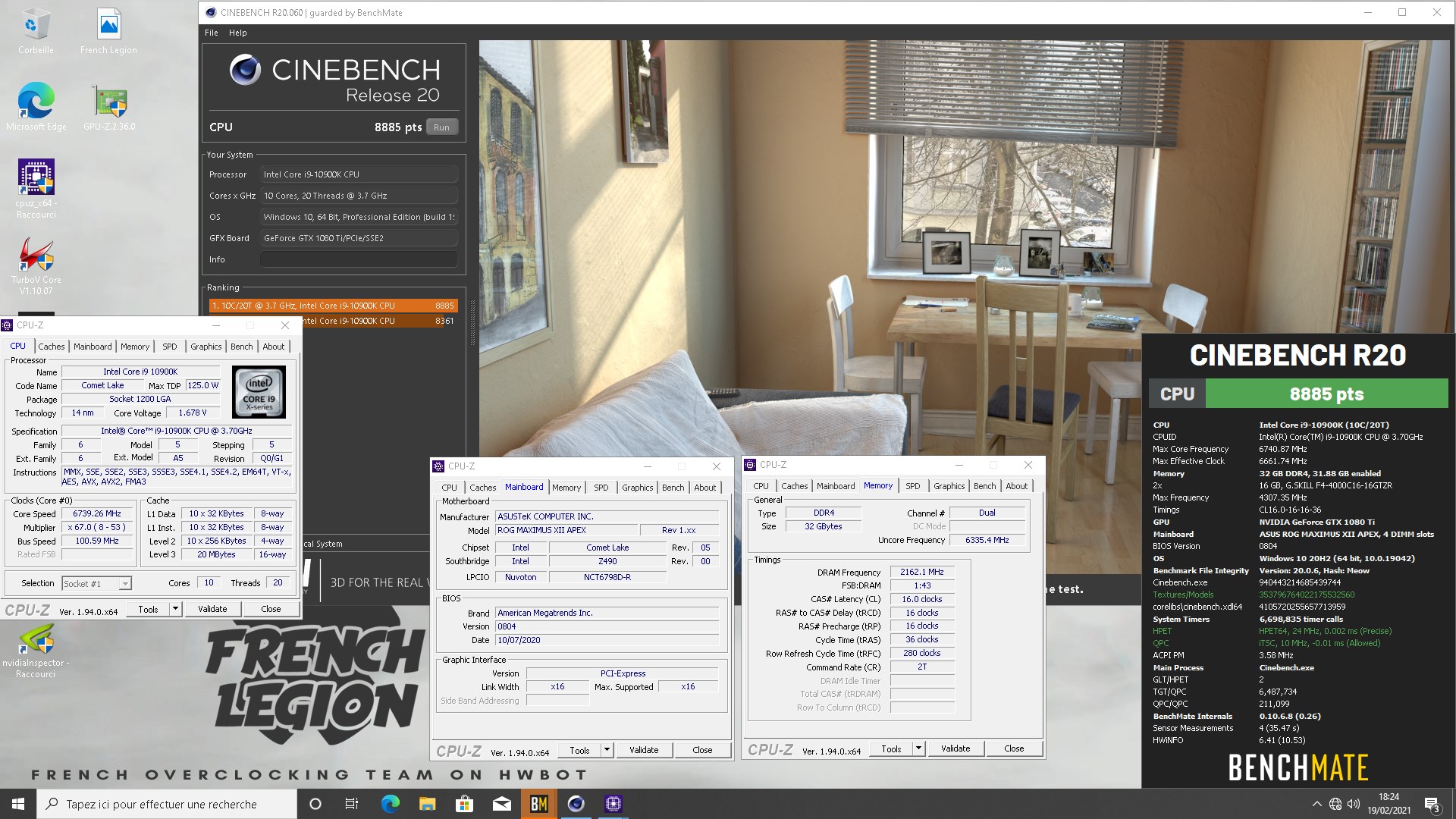Expand Socket #1 selection dropdown

pyautogui.click(x=125, y=584)
